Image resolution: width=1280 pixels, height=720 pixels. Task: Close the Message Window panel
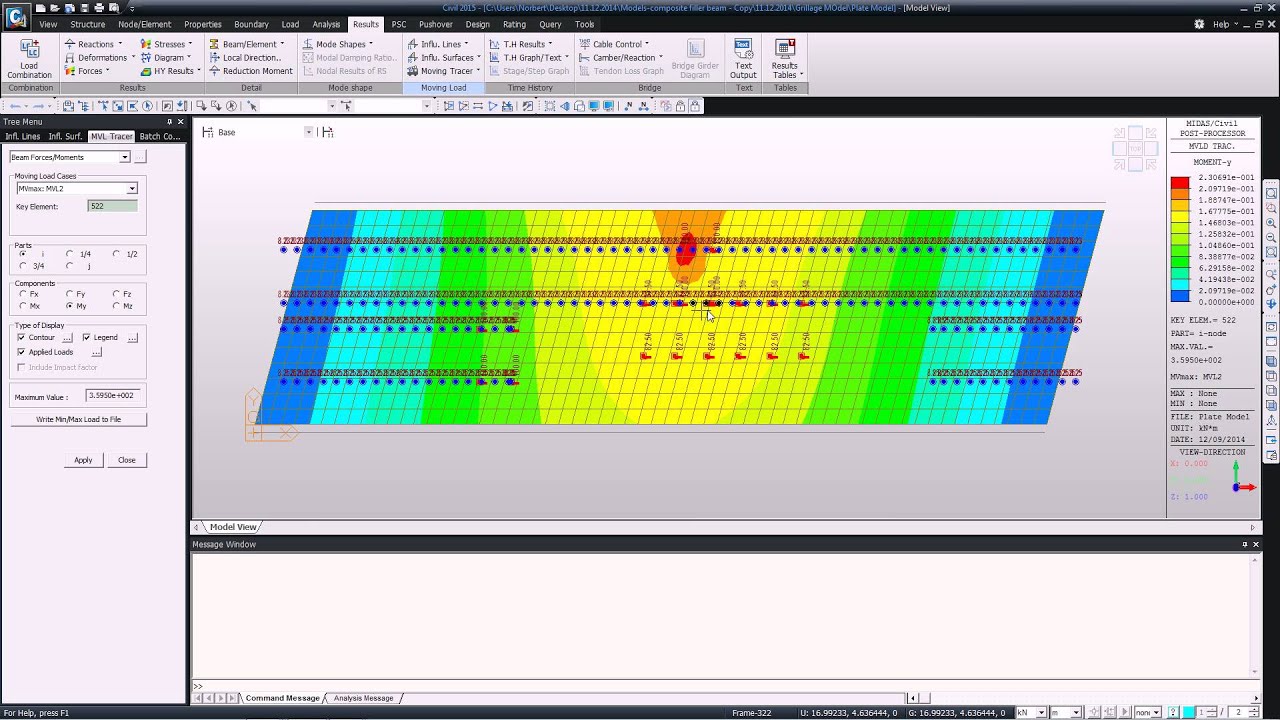pos(1256,544)
